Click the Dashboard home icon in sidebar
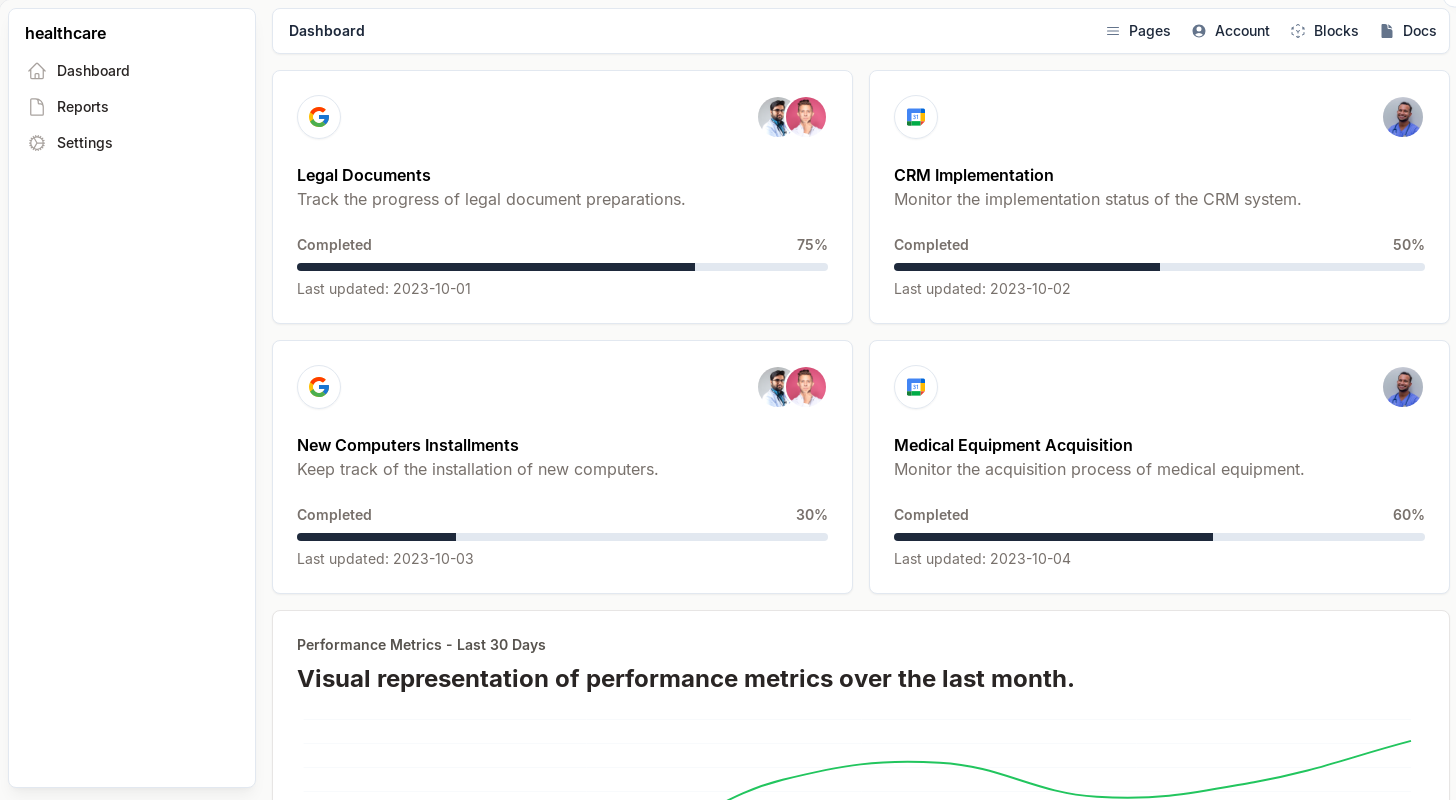 pyautogui.click(x=37, y=71)
